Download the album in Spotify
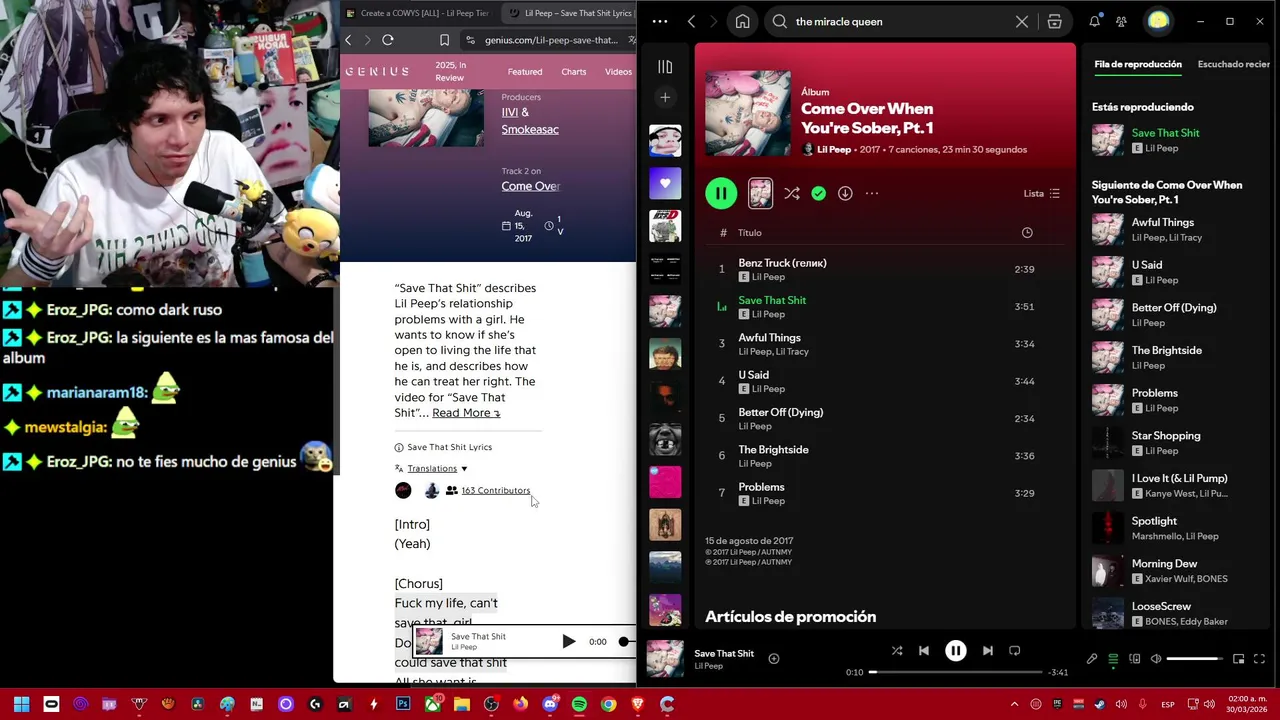1280x720 pixels. [x=845, y=193]
